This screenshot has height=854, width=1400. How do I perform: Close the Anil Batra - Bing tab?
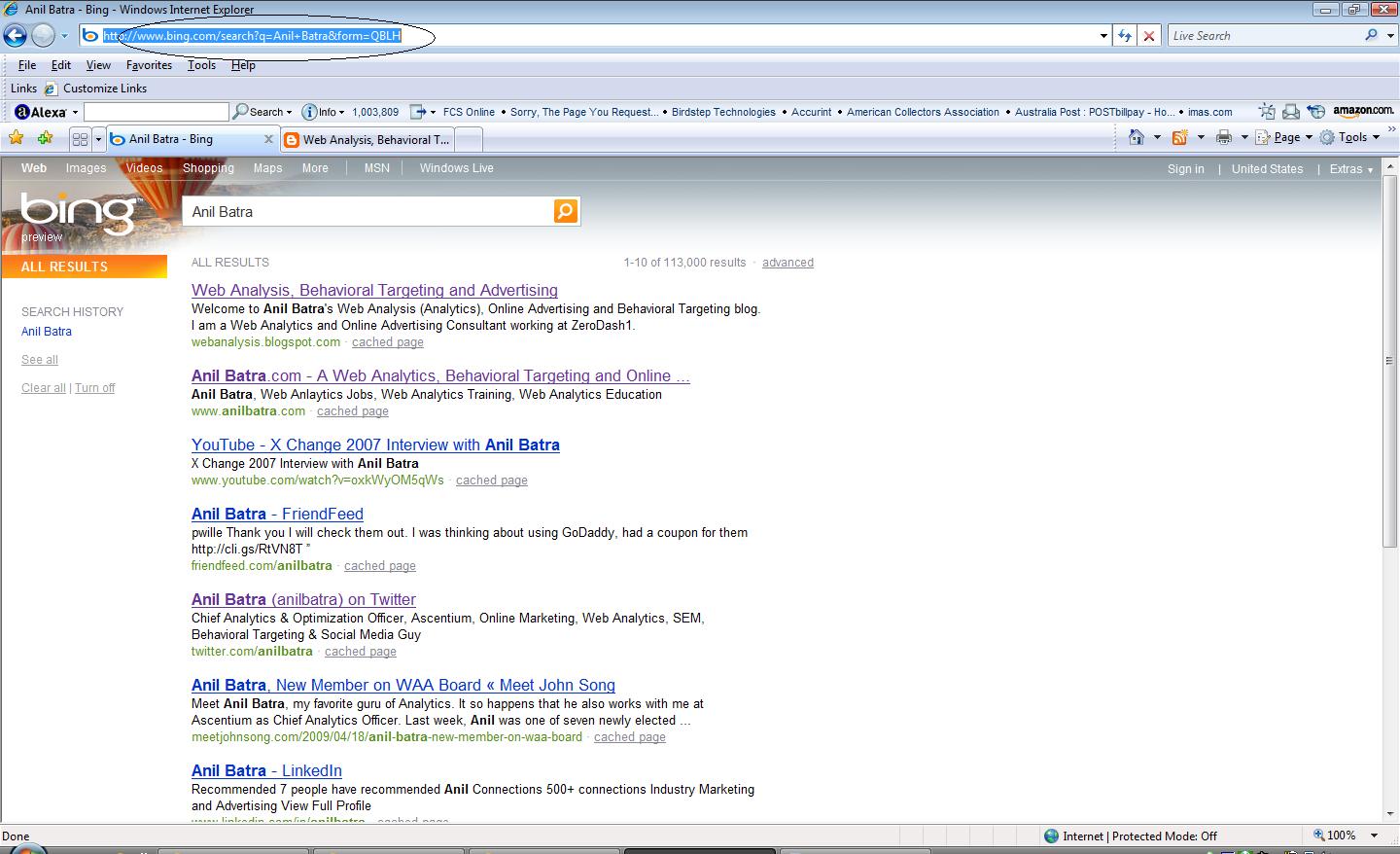(x=269, y=139)
